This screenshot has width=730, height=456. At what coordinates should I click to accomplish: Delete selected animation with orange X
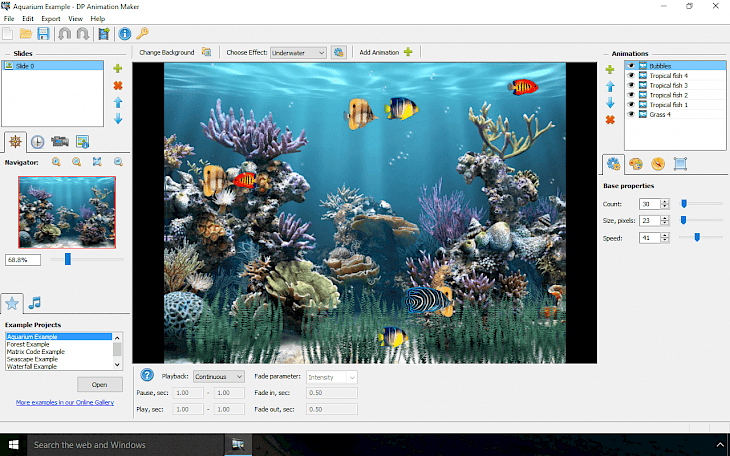[610, 120]
